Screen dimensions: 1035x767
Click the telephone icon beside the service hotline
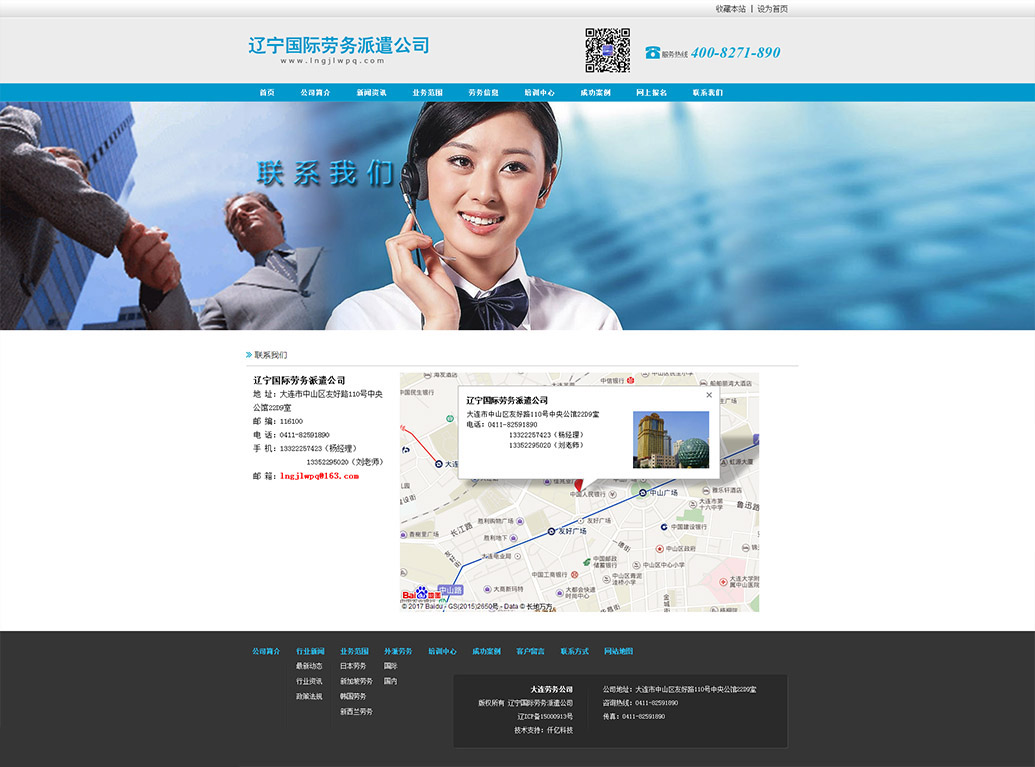[652, 53]
